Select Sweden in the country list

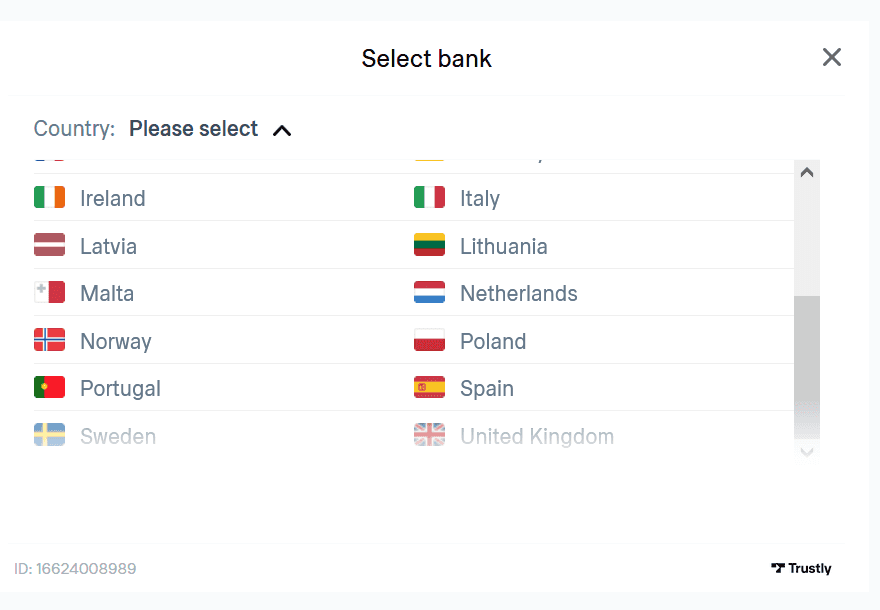click(x=118, y=436)
